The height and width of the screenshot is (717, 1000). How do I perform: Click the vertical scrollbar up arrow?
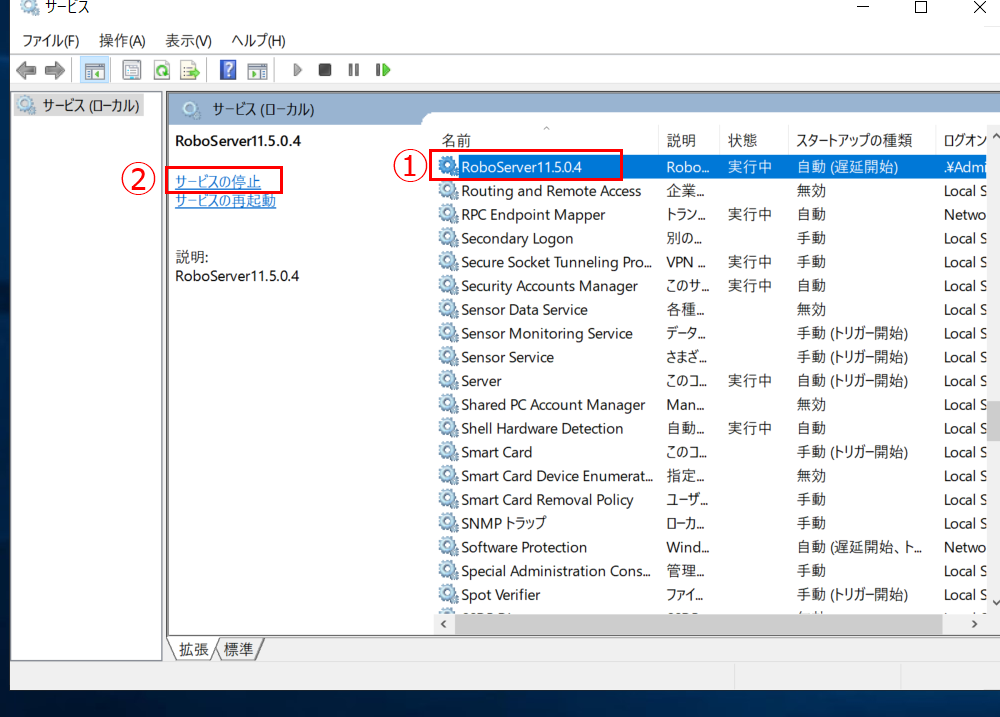point(995,136)
